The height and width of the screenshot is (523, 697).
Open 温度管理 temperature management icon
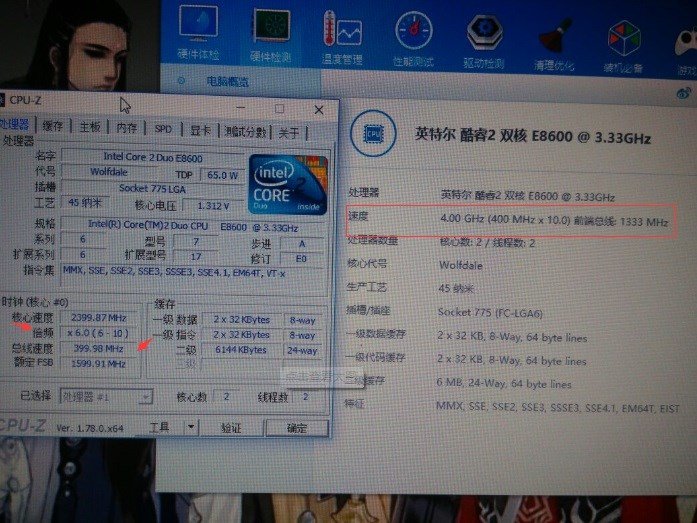point(342,37)
